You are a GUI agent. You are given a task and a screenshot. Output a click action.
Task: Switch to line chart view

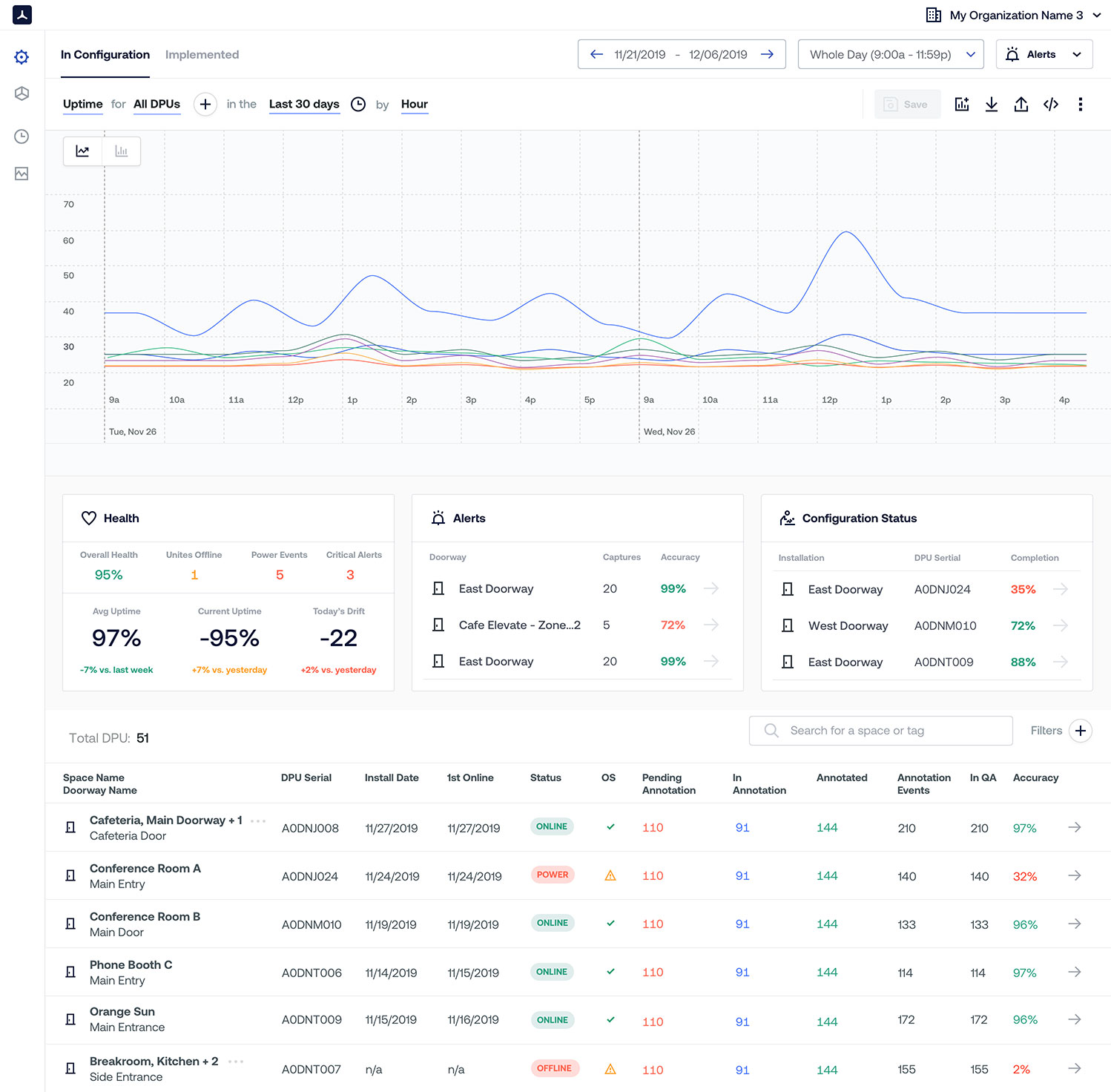click(x=83, y=151)
